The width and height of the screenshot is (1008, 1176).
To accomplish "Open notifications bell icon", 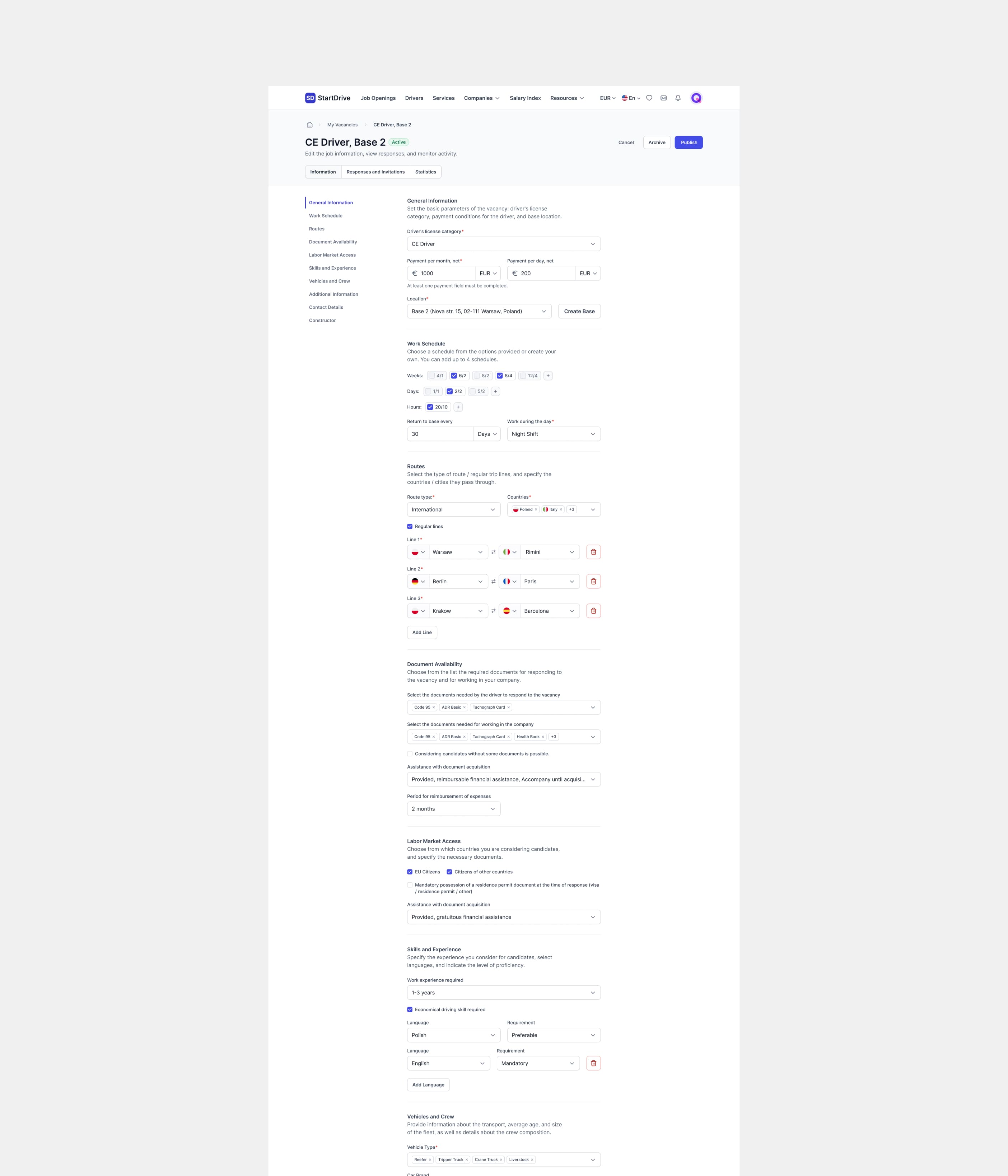I will 678,98.
